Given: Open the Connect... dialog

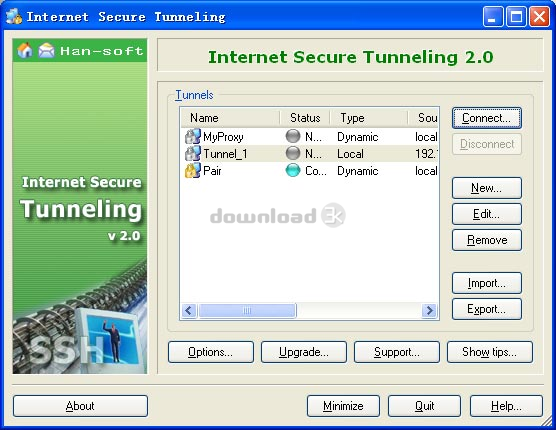Looking at the screenshot, I should tap(486, 118).
